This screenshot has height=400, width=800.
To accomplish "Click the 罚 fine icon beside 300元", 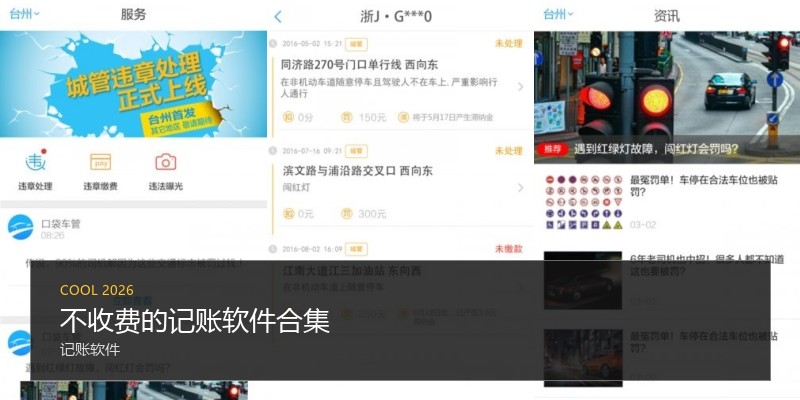I will (347, 214).
